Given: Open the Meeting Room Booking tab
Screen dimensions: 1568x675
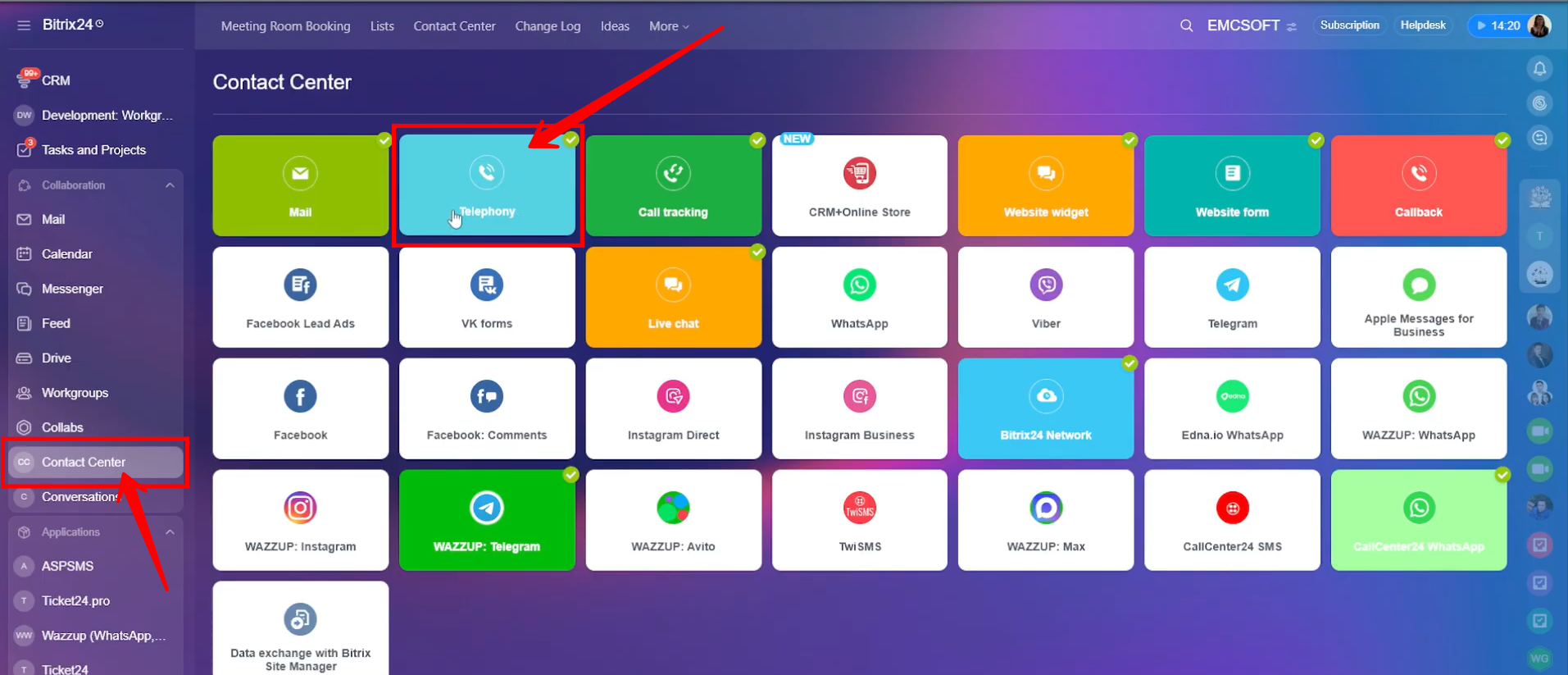Looking at the screenshot, I should (x=285, y=26).
